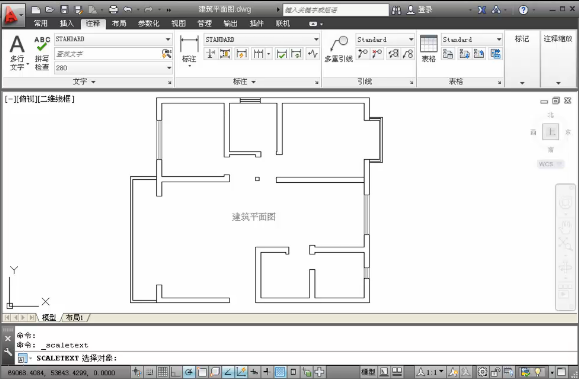Click the print icon in quick access toolbar
The width and height of the screenshot is (579, 379).
pyautogui.click(x=113, y=10)
